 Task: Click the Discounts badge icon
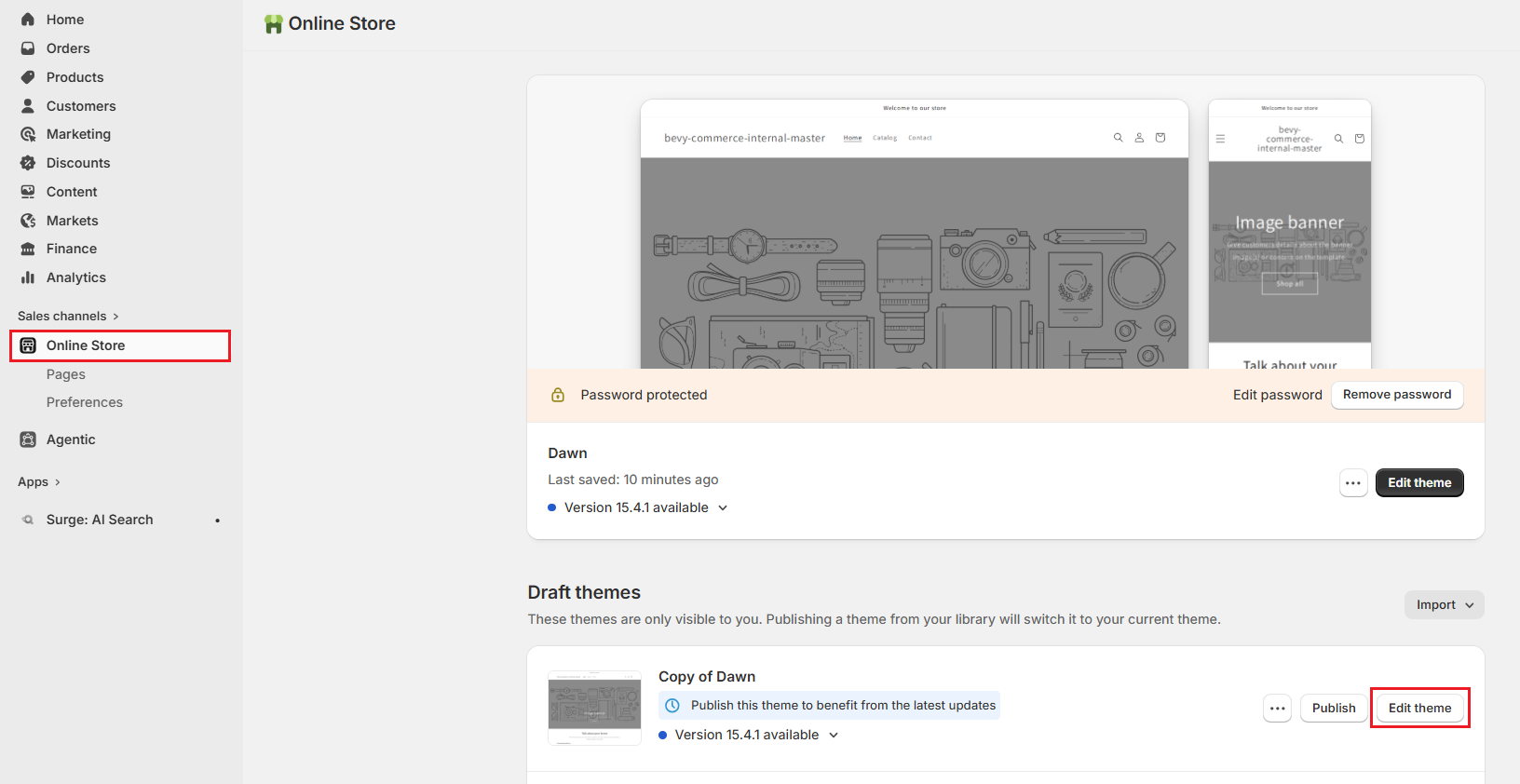28,163
